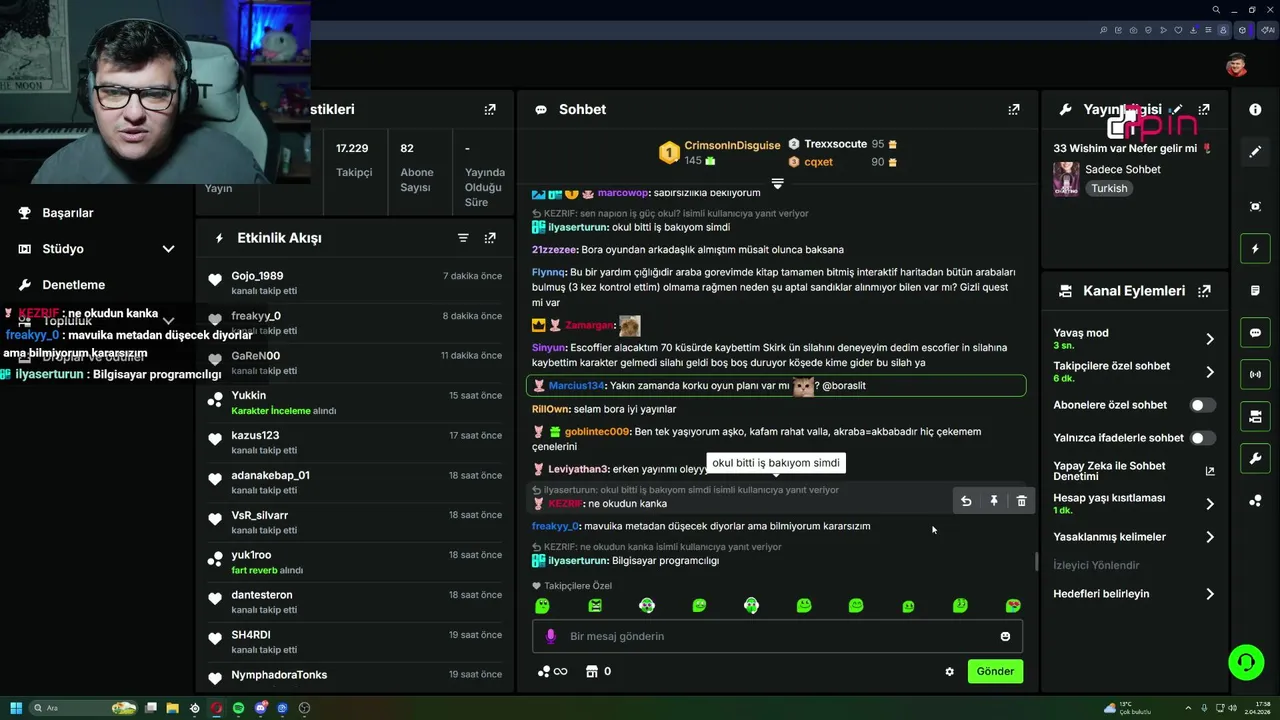Delete KEZRIF's chat message with trash icon

(1021, 501)
